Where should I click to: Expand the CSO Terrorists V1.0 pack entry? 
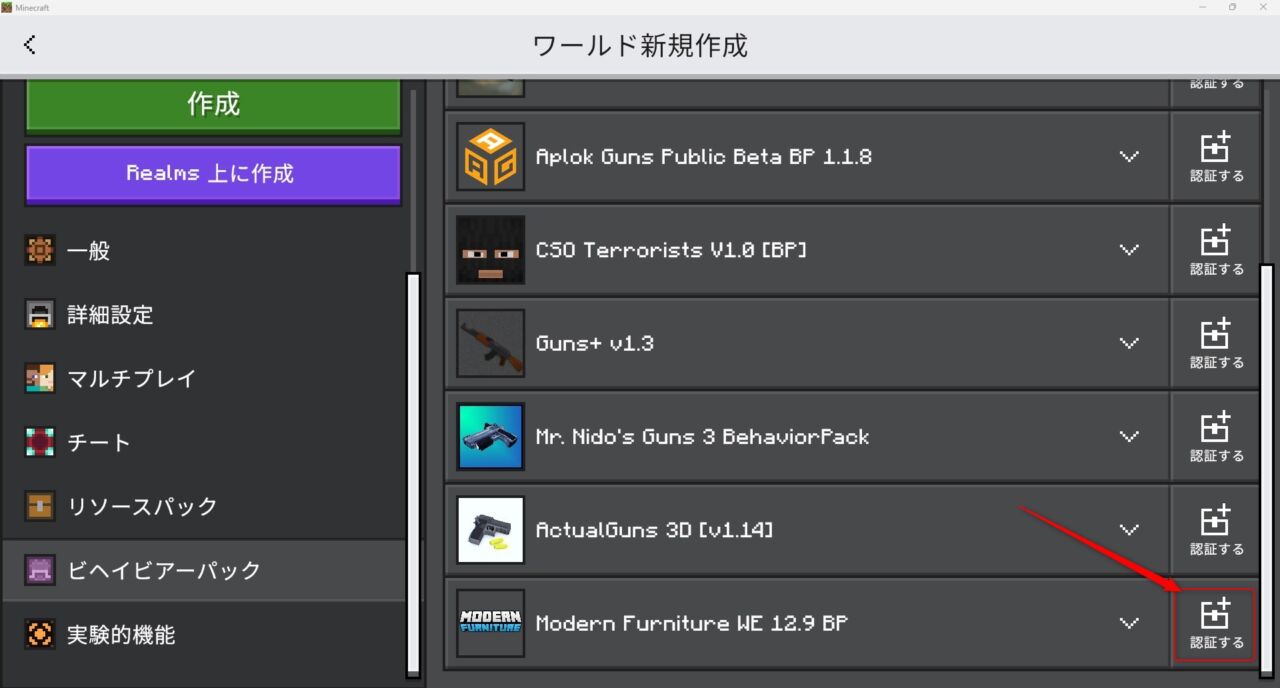pyautogui.click(x=1129, y=249)
